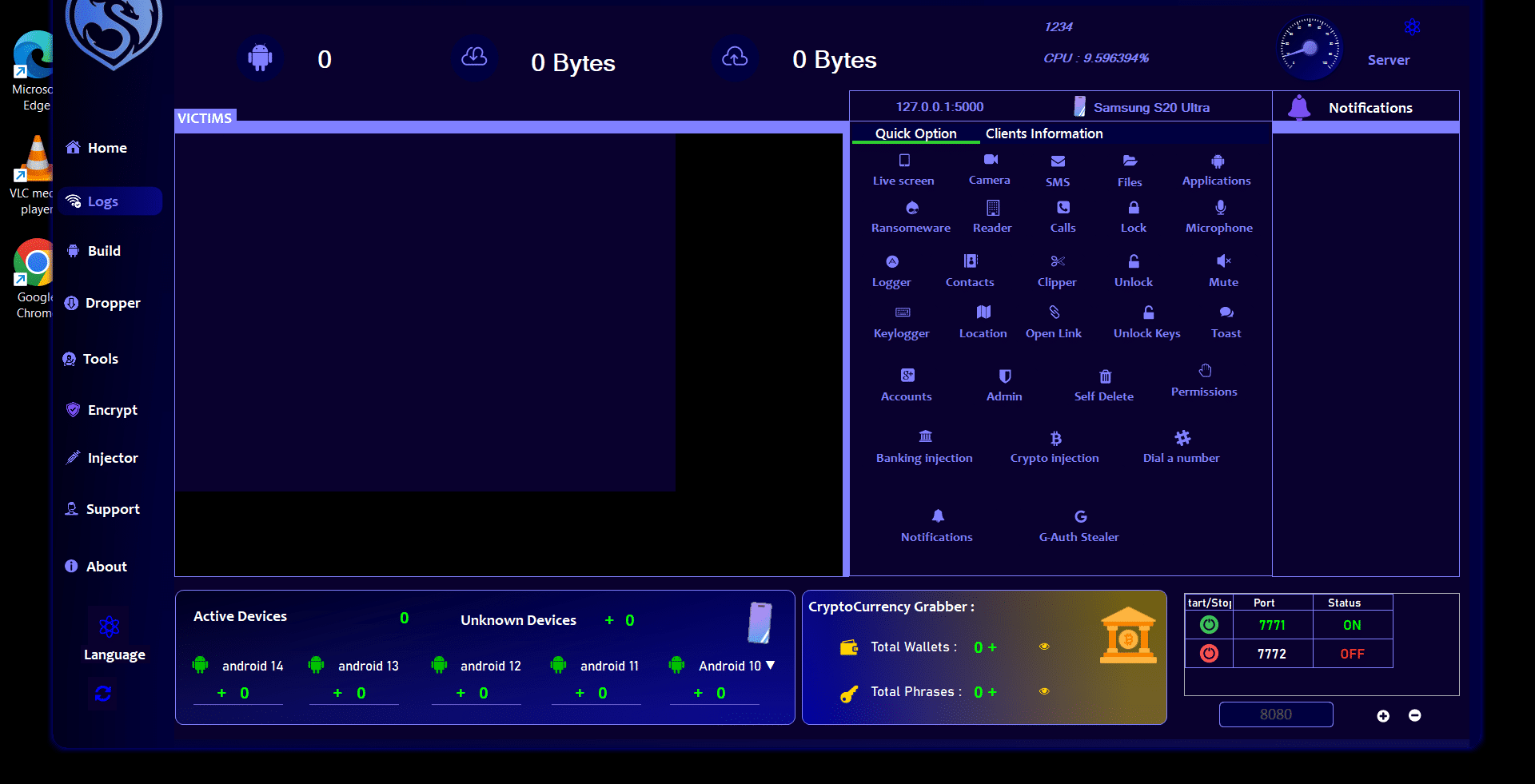This screenshot has width=1535, height=784.
Task: Select the Quick Option tab
Action: coord(915,133)
